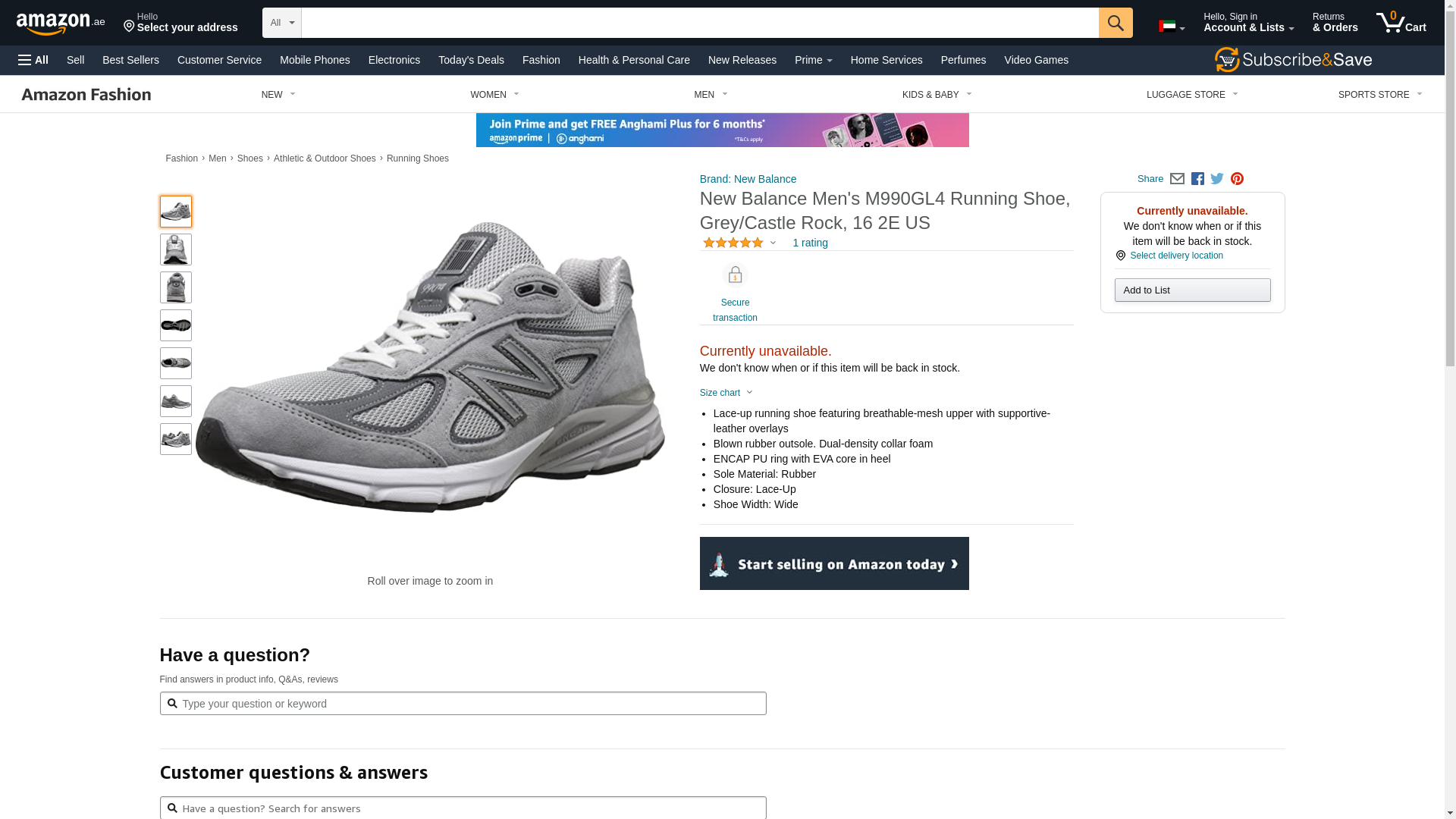1456x819 pixels.
Task: Open the WOMEN fashion menu
Action: tap(494, 95)
